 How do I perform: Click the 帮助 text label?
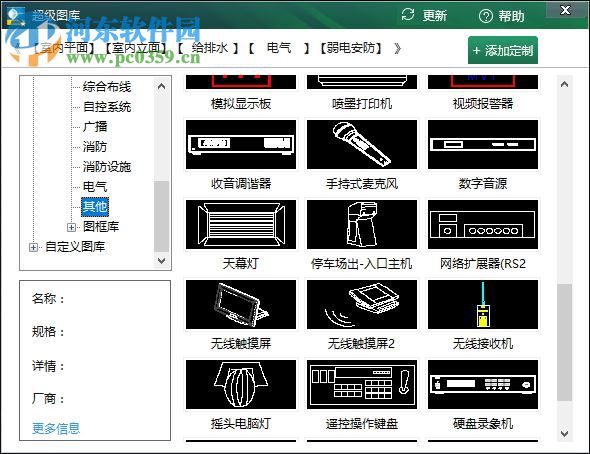[x=511, y=16]
